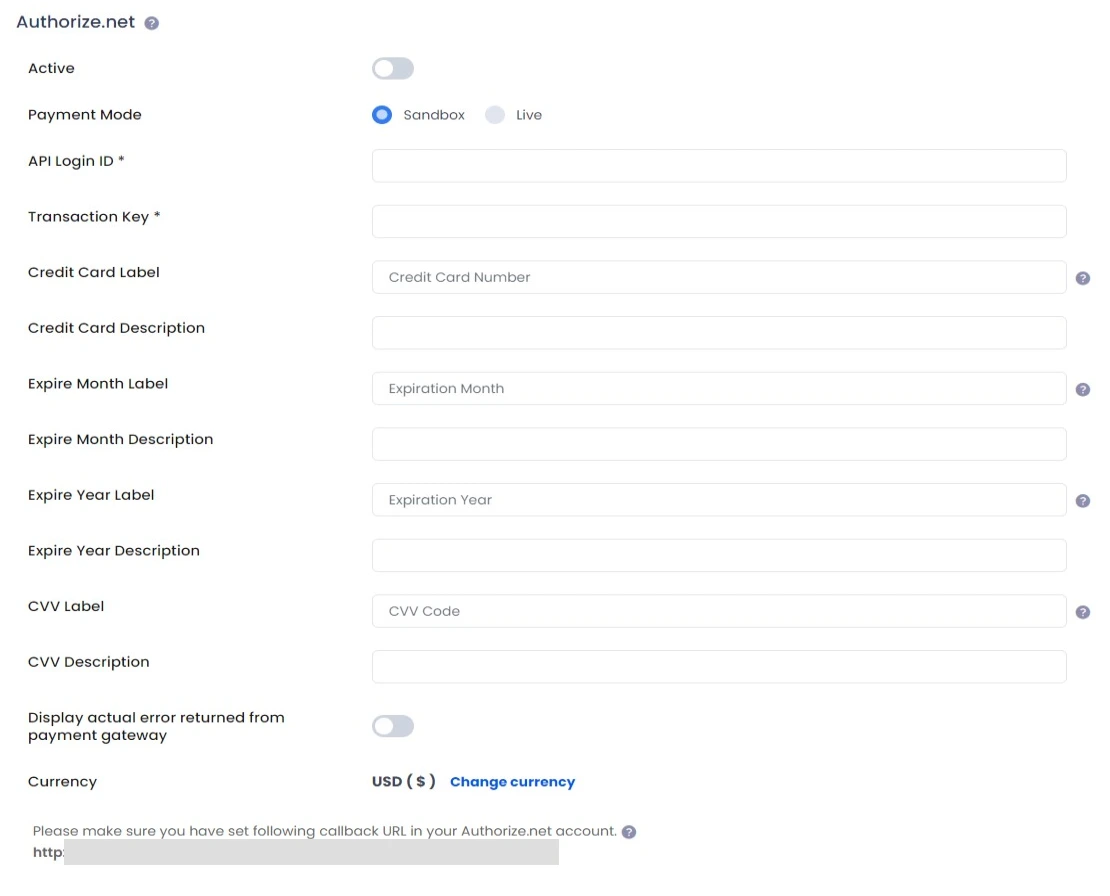Click the Expire Year Label input

coord(719,500)
